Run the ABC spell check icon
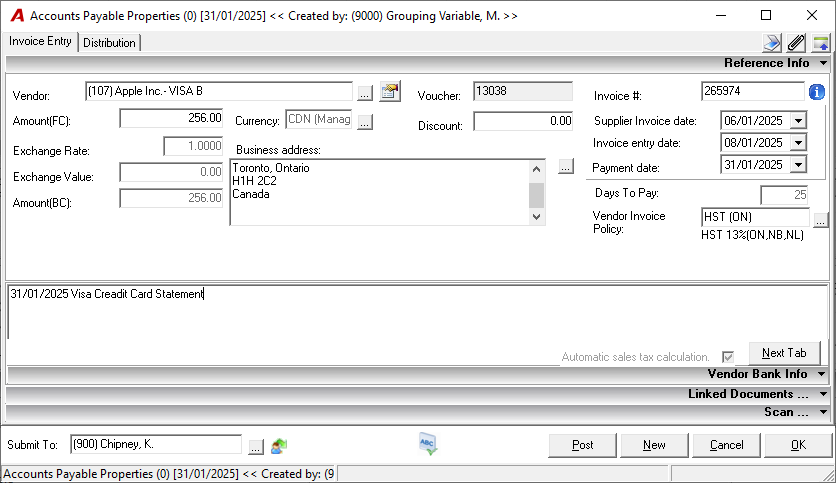836x483 pixels. (428, 444)
